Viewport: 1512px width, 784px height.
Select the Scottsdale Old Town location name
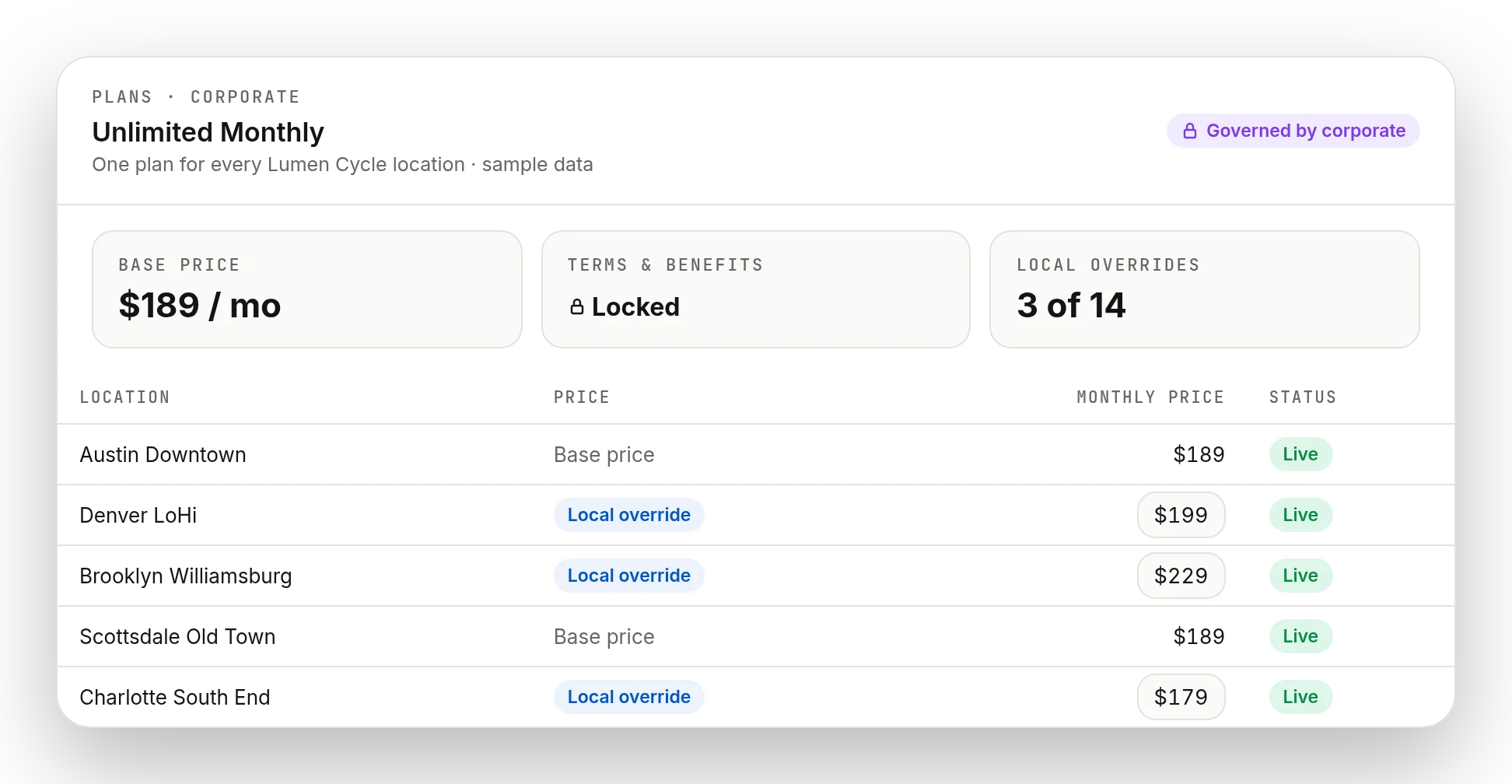177,636
